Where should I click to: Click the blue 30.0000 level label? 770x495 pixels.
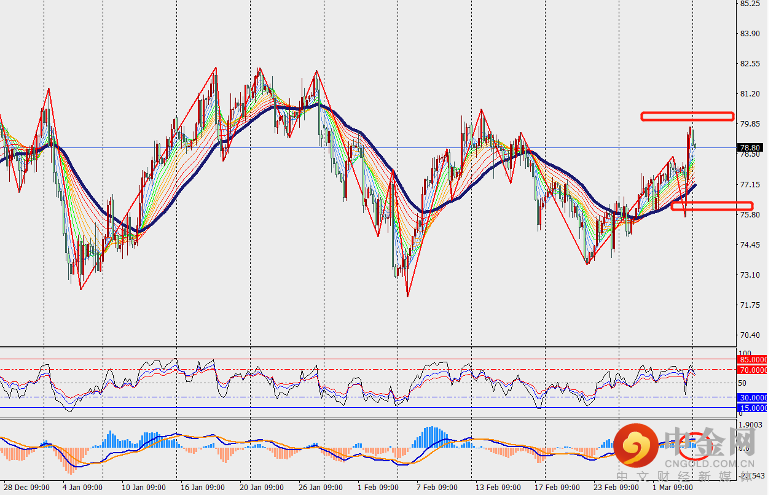pos(752,397)
